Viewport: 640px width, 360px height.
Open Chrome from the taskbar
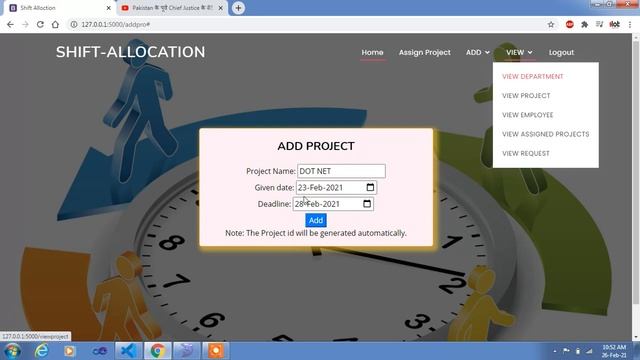click(x=158, y=351)
